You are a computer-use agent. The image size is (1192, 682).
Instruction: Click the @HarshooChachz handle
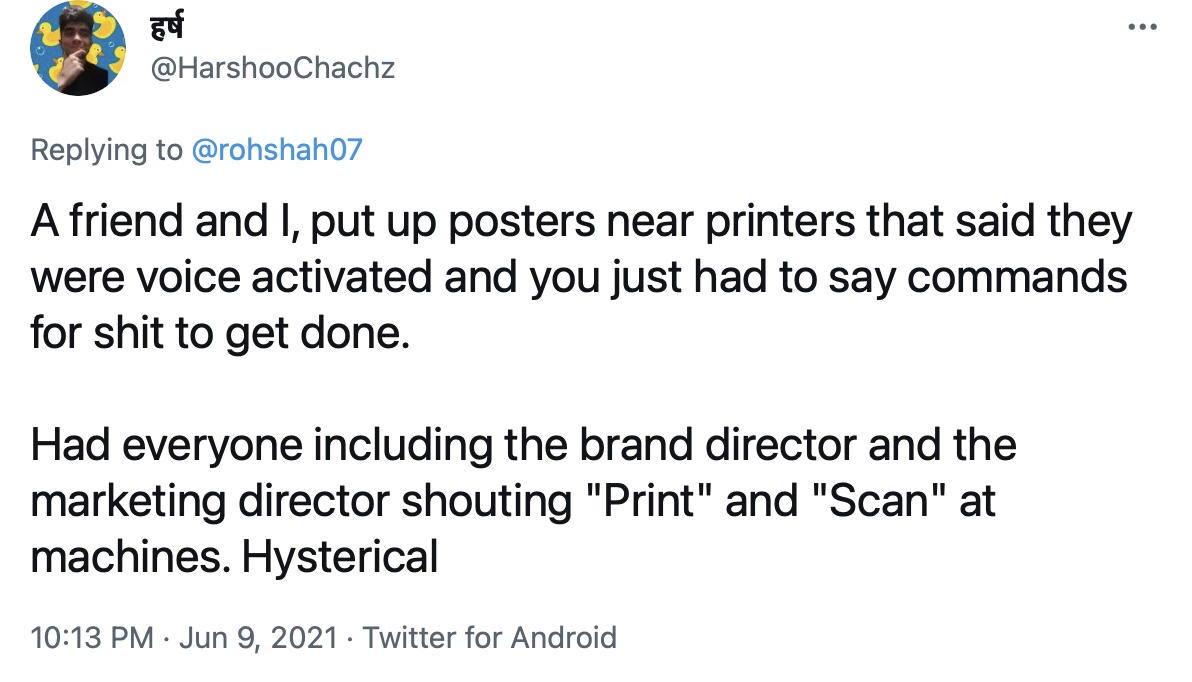[x=273, y=68]
